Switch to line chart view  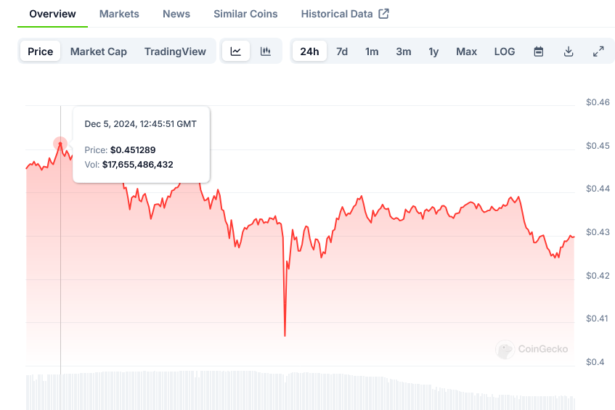236,51
